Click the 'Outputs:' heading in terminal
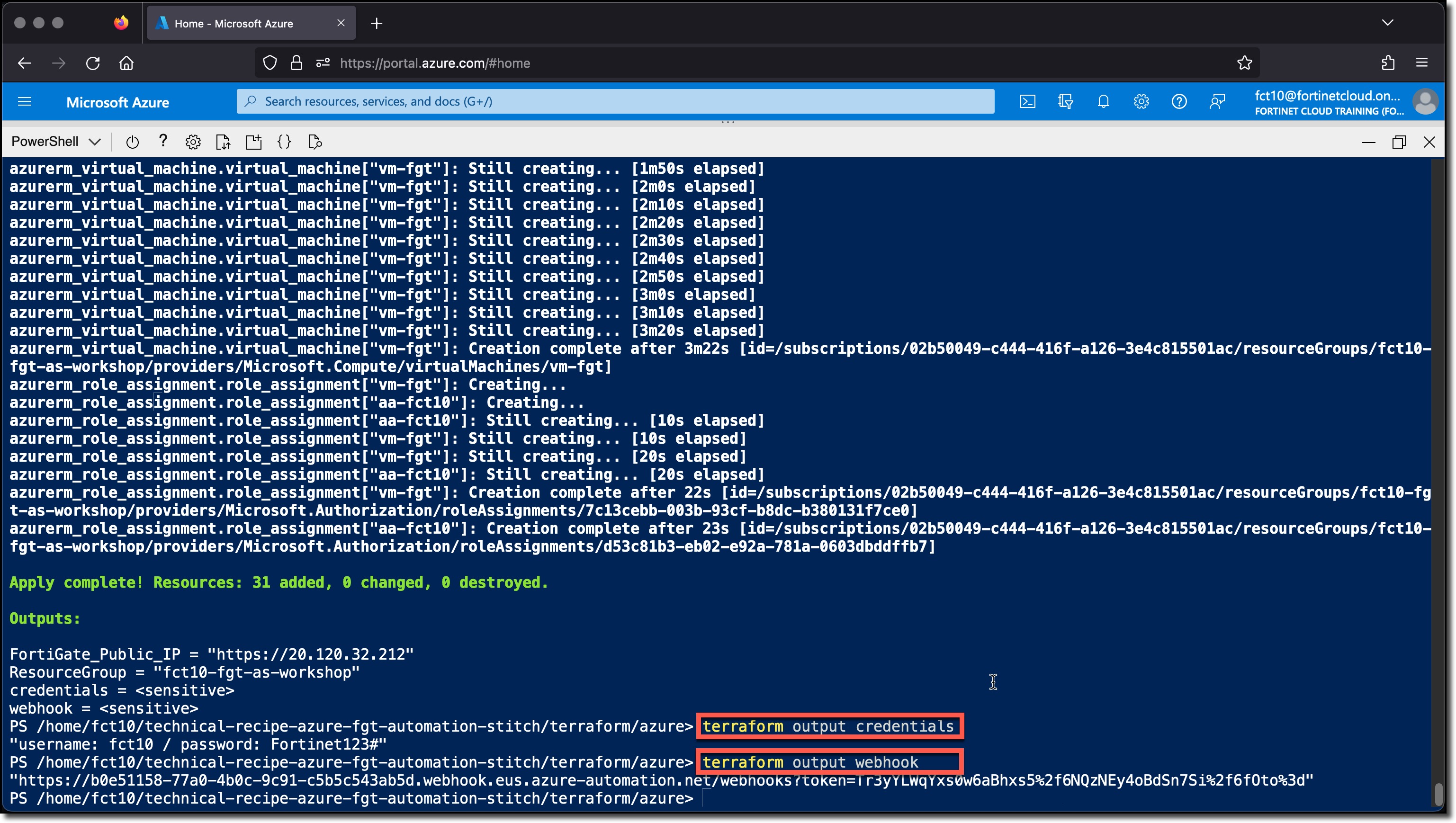This screenshot has width=1456, height=823. 45,618
